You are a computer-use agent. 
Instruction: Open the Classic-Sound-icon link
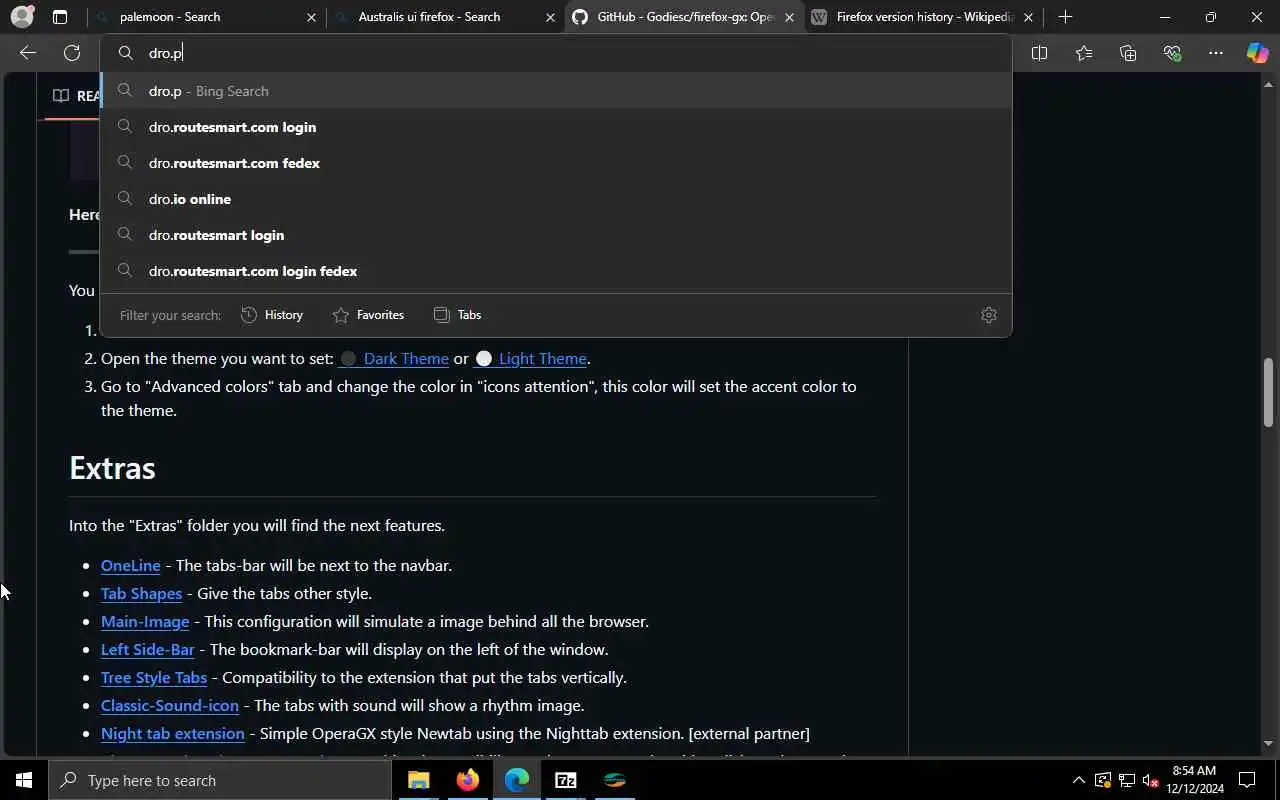tap(170, 705)
